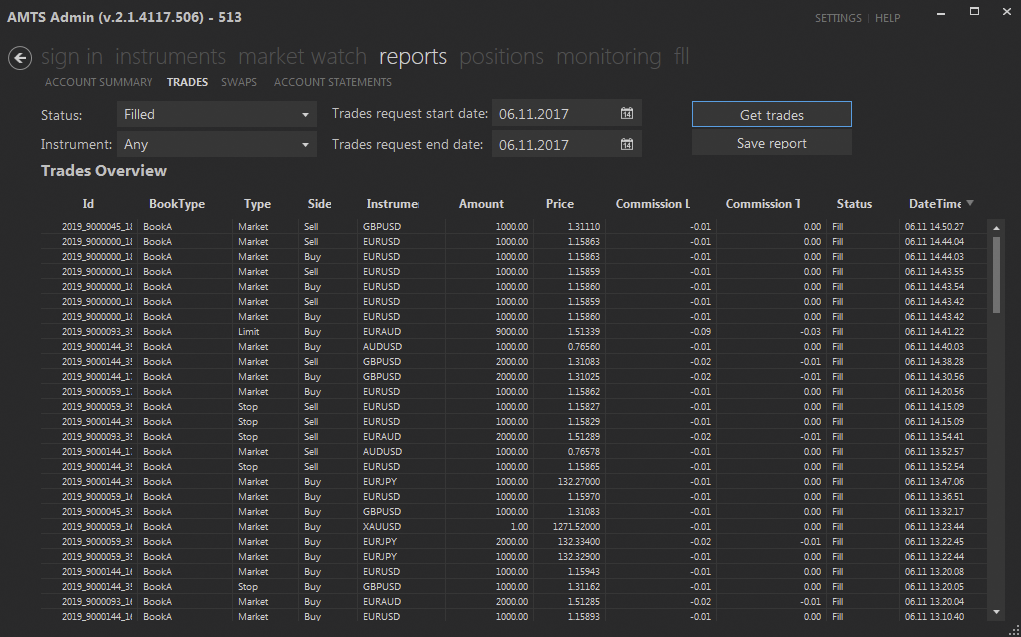1021x637 pixels.
Task: Go to market watch section
Action: [x=302, y=57]
